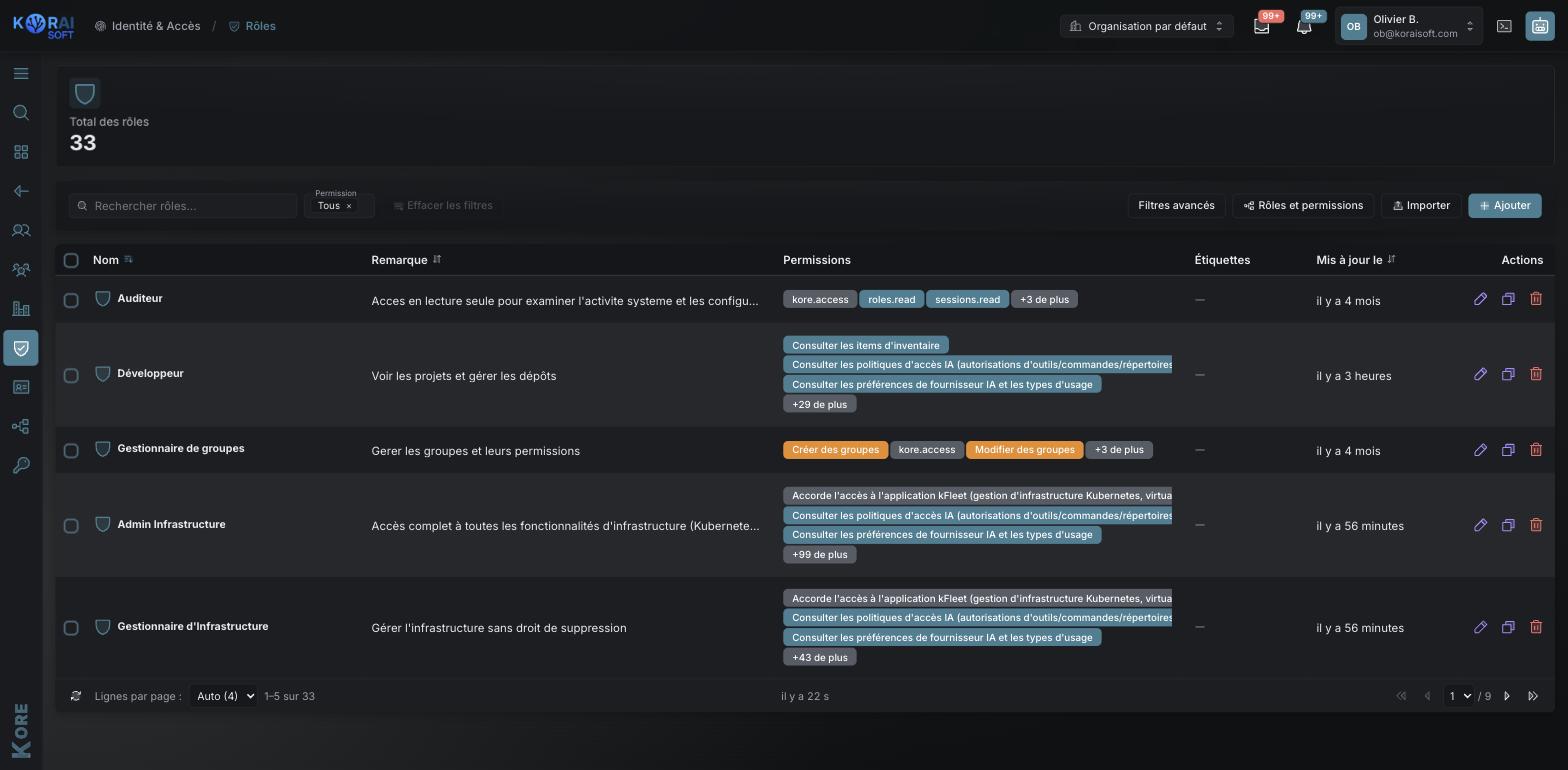
Task: Duplicate the Gestionnaire d'Infrastructure role
Action: 1508,627
